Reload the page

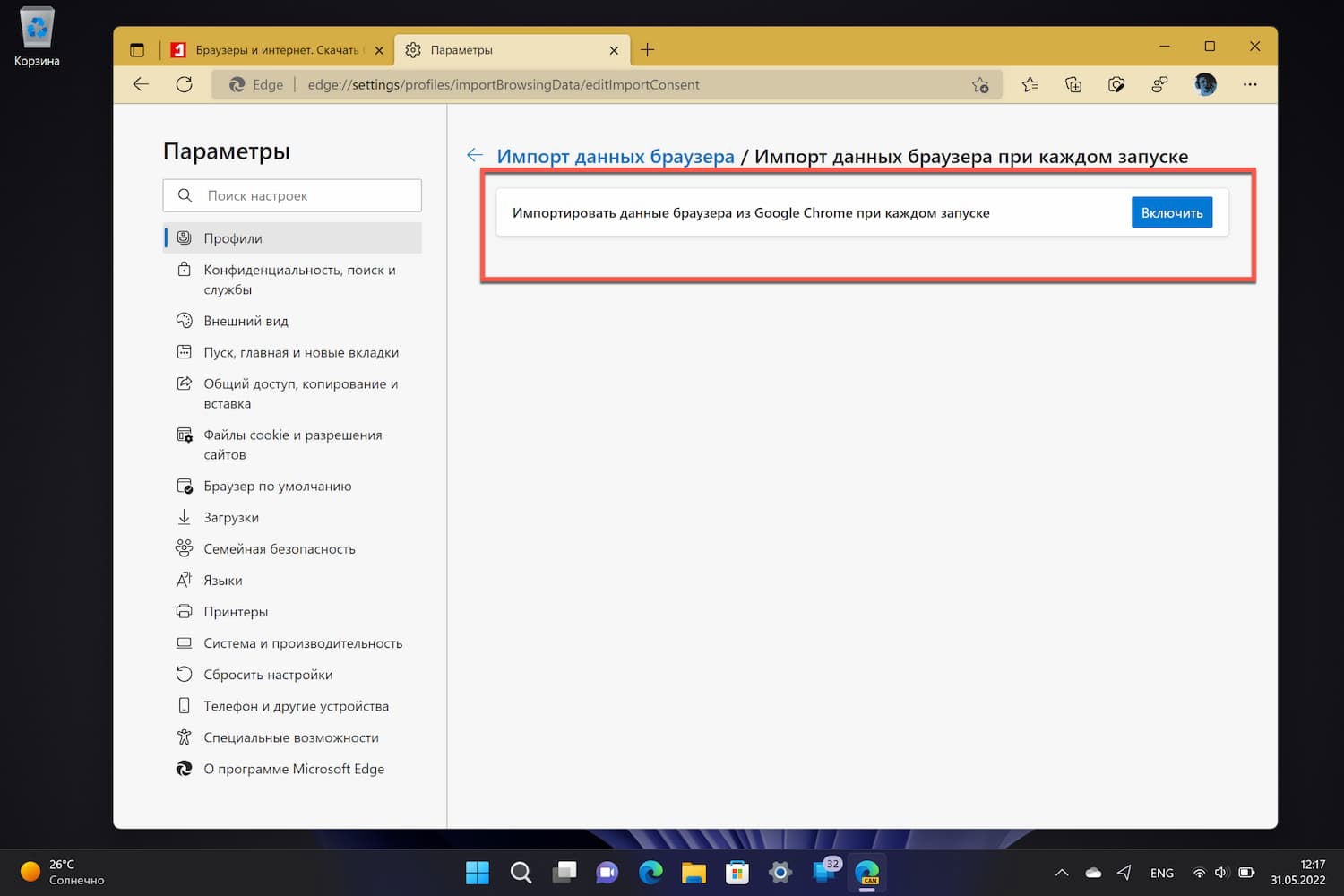point(185,84)
